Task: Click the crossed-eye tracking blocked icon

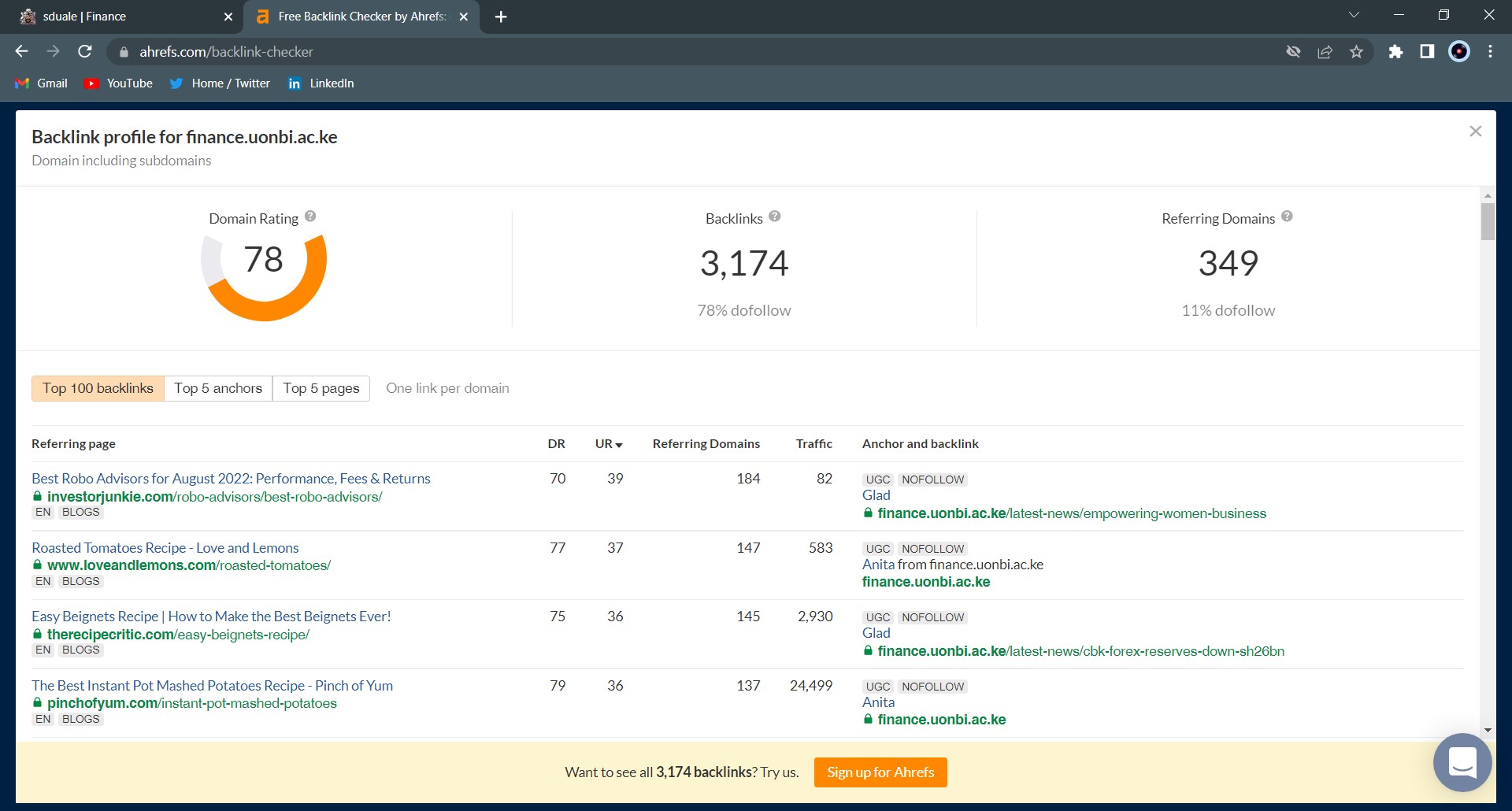Action: 1293,52
